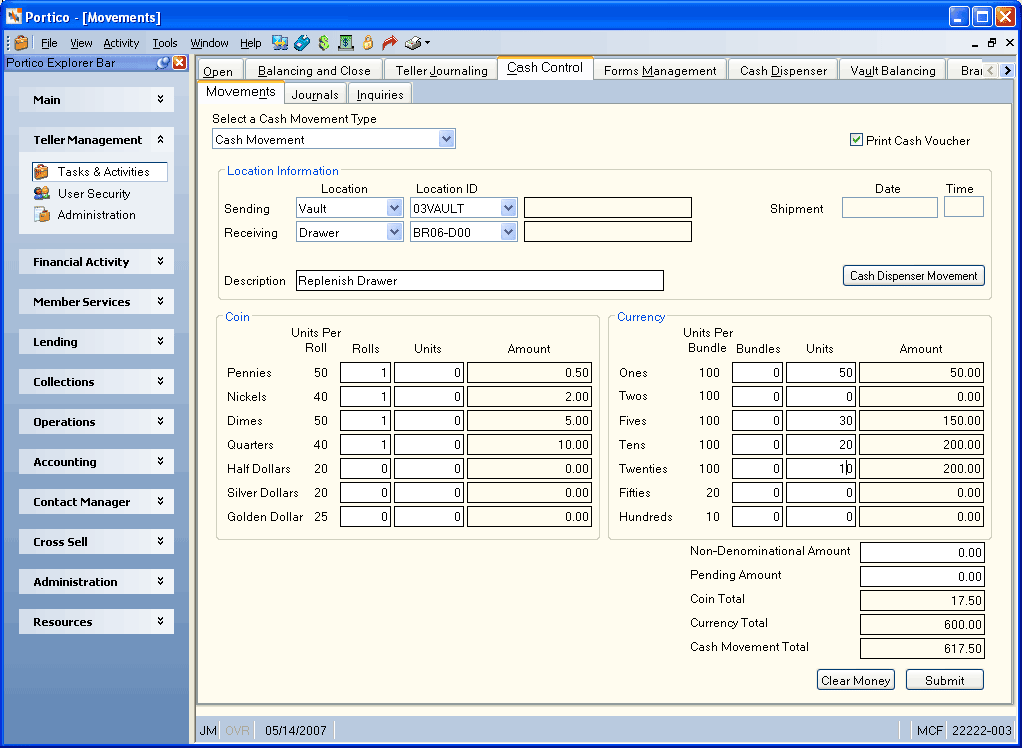The height and width of the screenshot is (748, 1022).
Task: Click the gold padlock toolbar icon
Action: (368, 43)
